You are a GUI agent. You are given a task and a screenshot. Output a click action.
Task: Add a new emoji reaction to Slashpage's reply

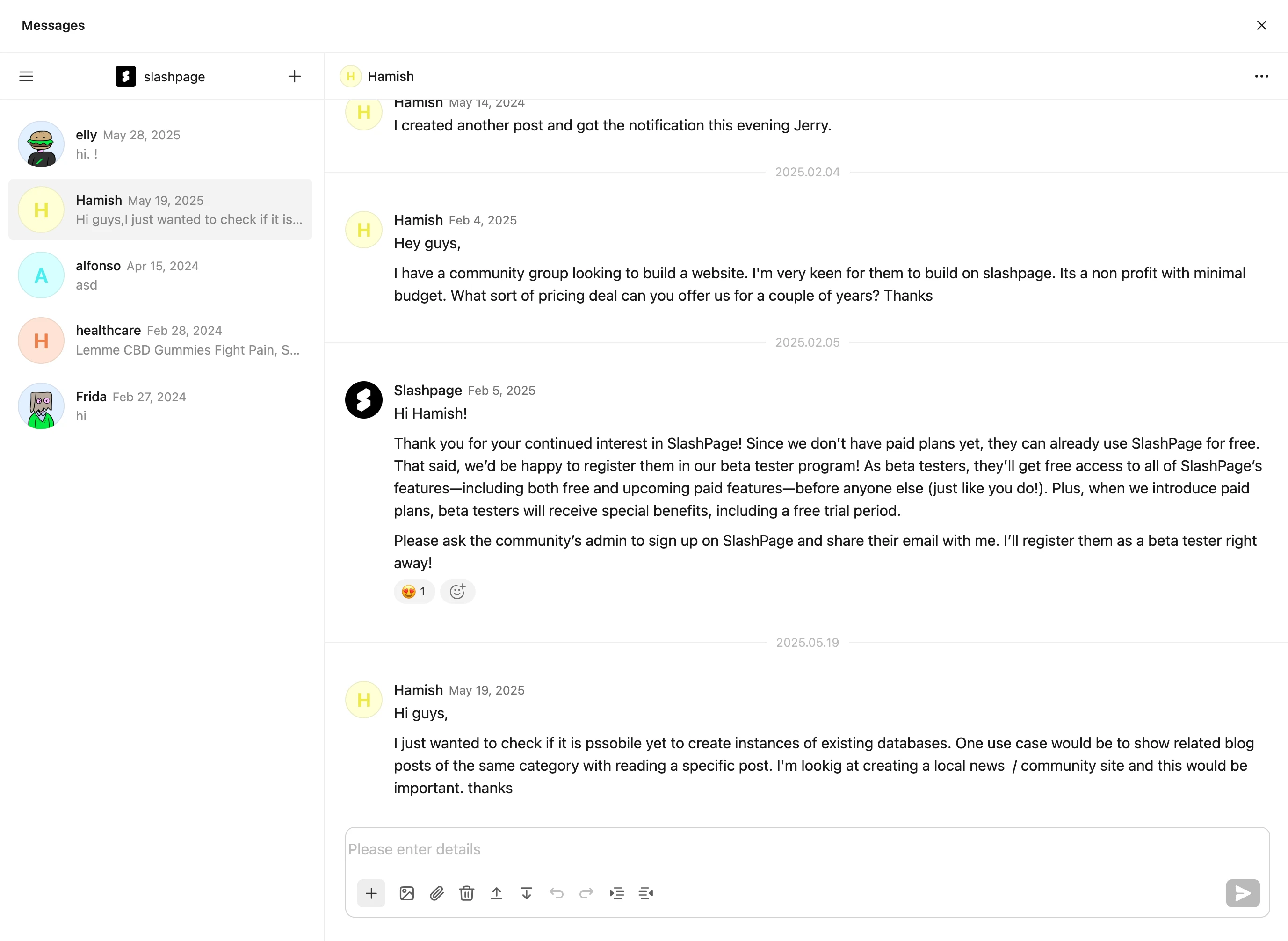tap(457, 591)
